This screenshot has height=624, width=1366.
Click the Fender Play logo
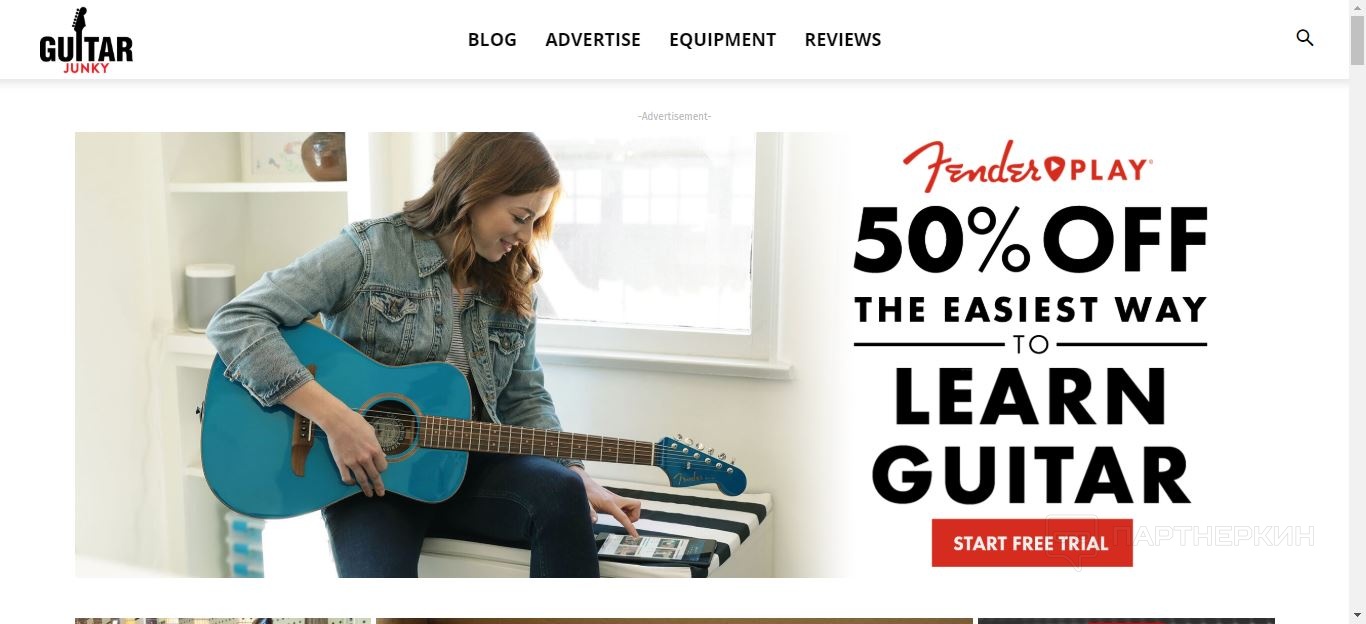pyautogui.click(x=1027, y=165)
